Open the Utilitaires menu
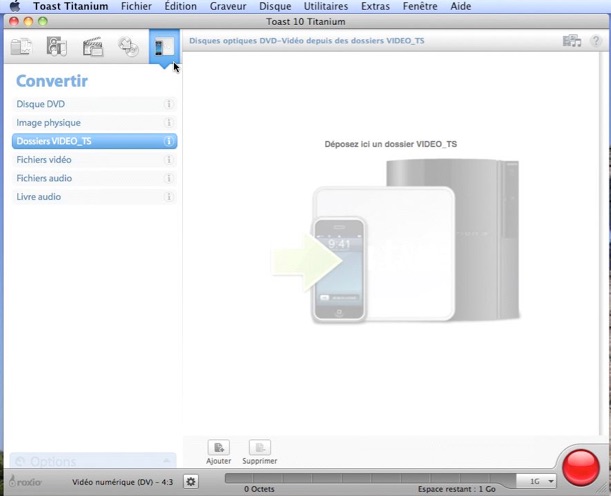This screenshot has height=496, width=611. click(326, 6)
